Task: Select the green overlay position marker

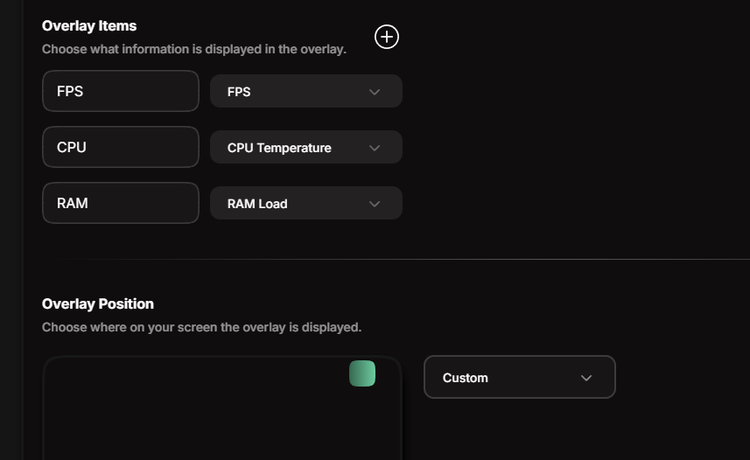Action: 362,374
